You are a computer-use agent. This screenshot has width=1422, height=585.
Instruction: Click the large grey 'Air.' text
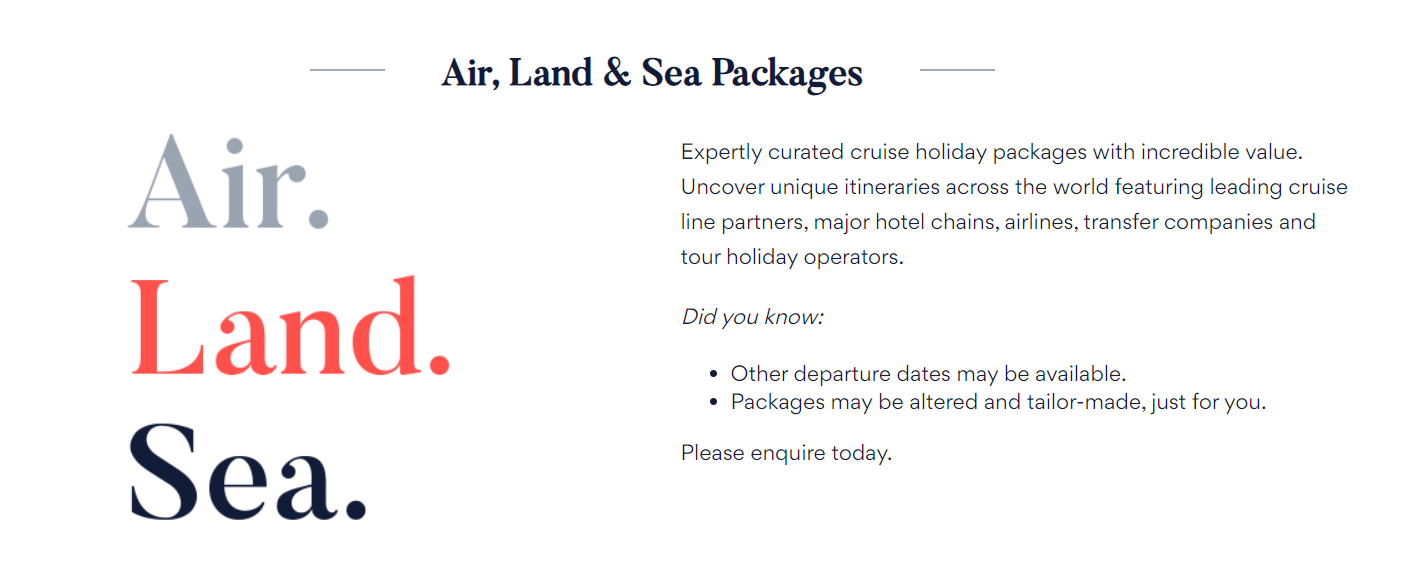tap(229, 182)
